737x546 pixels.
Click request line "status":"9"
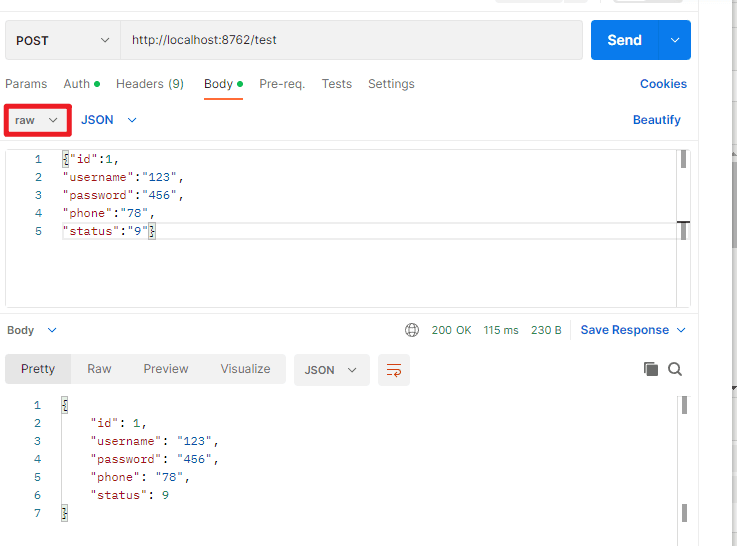109,231
